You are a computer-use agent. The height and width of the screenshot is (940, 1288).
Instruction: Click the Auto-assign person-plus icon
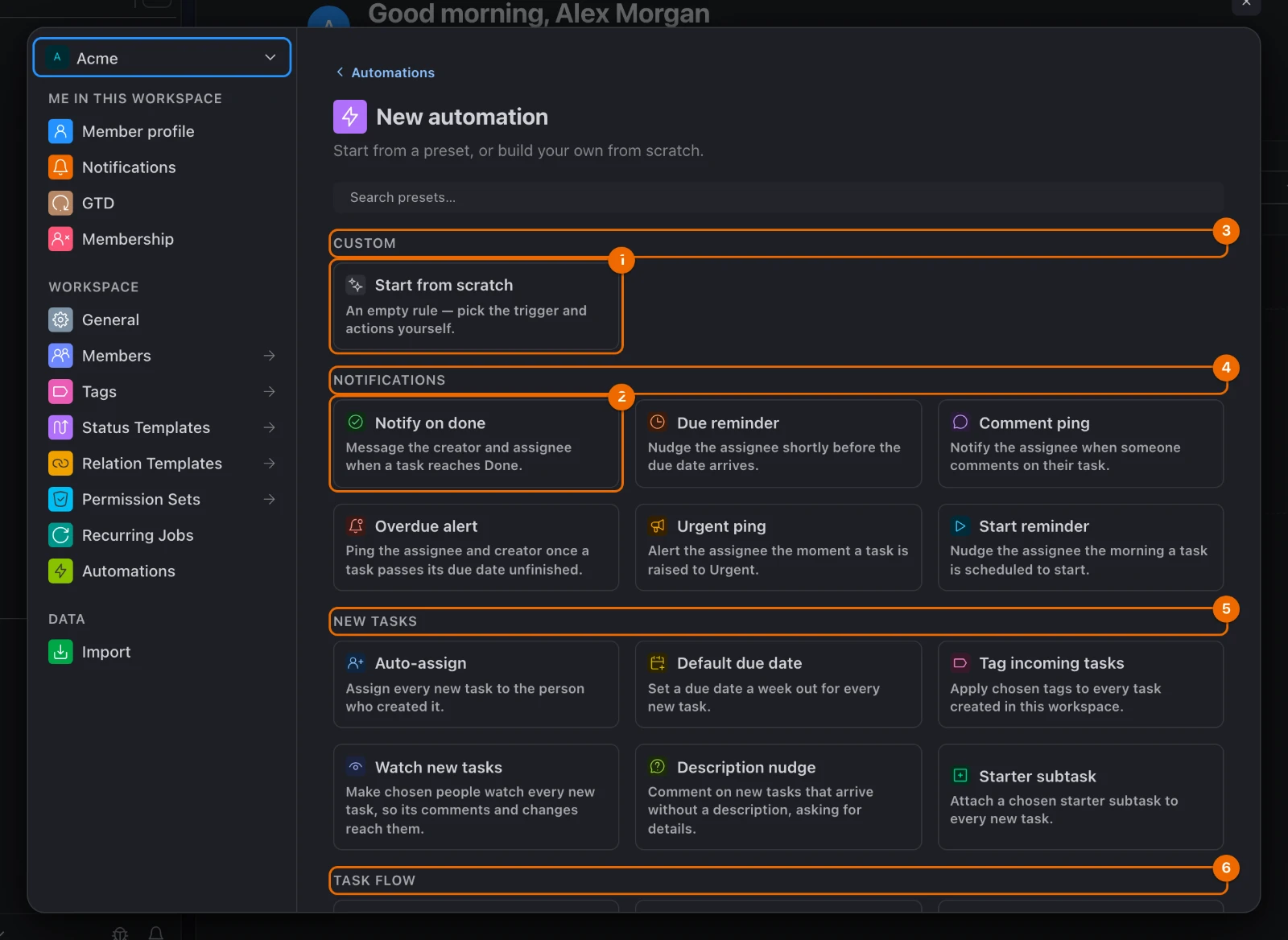(355, 663)
